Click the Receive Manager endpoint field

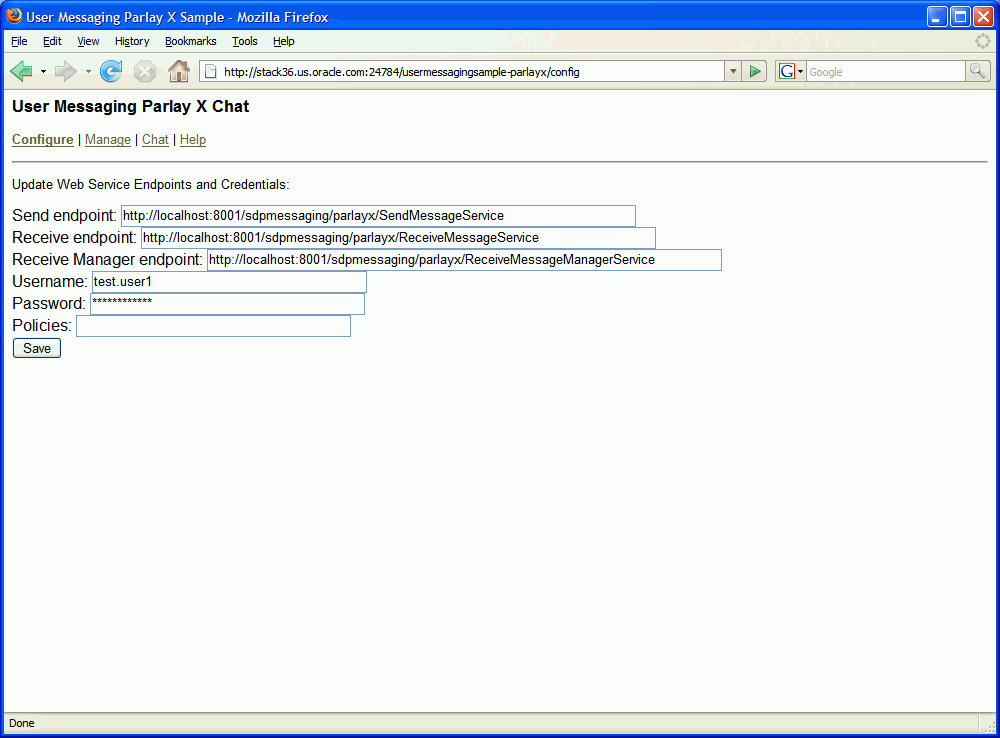[464, 260]
